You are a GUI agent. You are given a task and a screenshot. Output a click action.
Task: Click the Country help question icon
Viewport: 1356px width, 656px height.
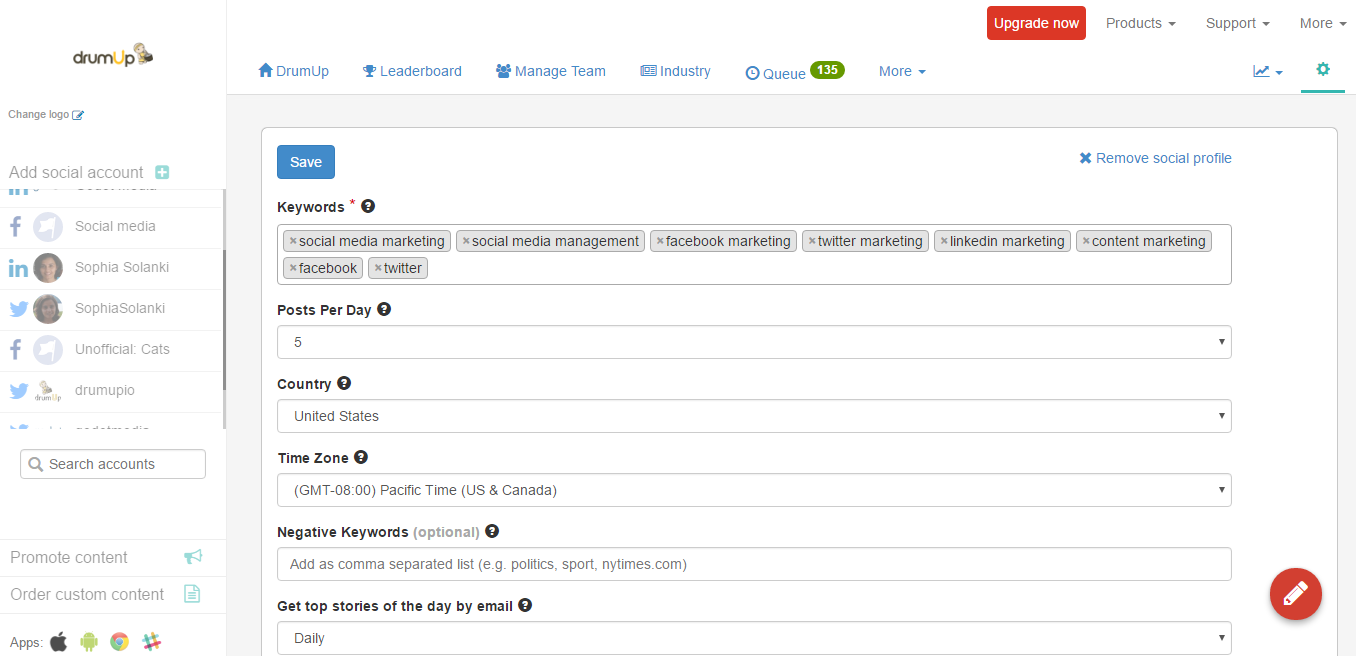click(x=344, y=383)
